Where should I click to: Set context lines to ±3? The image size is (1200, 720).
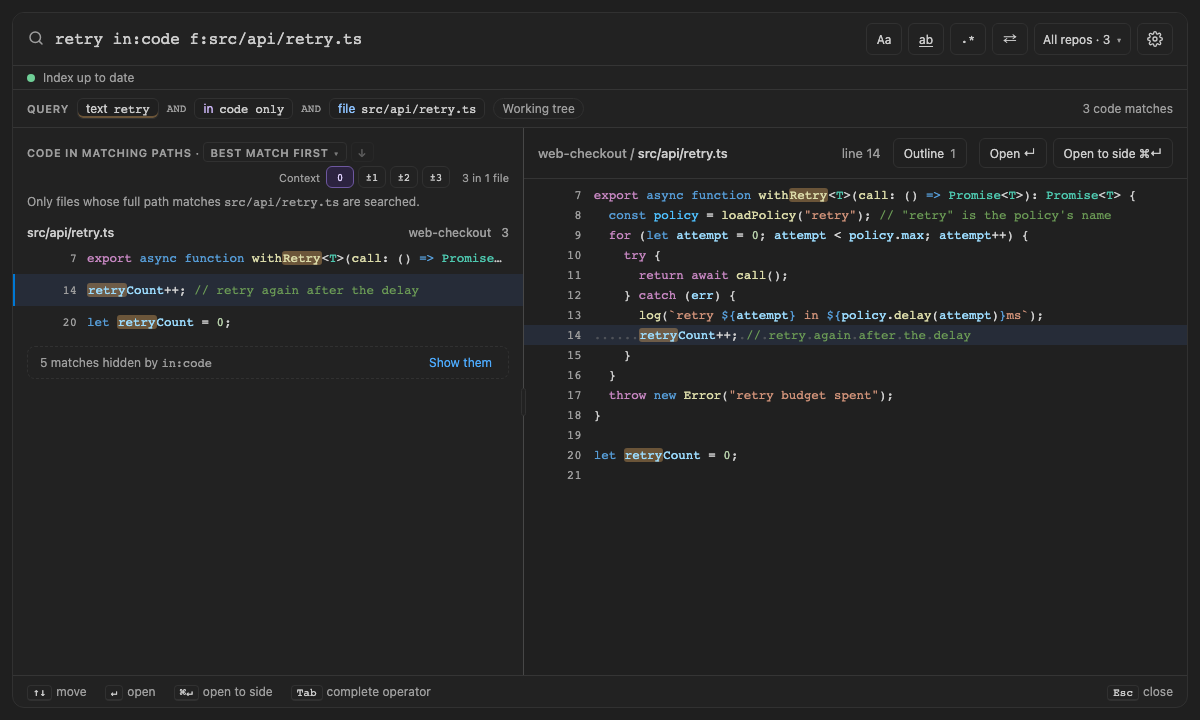point(436,178)
